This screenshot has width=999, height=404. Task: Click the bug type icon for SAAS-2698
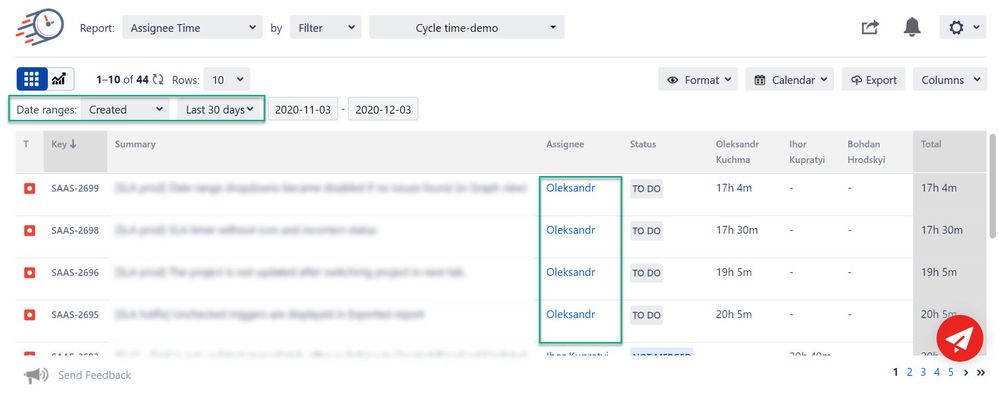click(29, 231)
